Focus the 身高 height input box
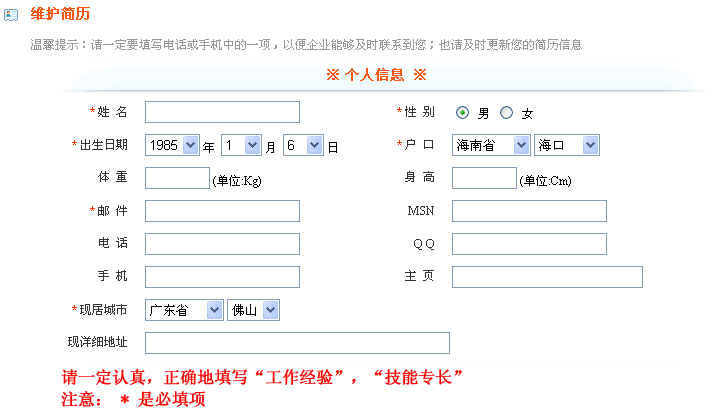 click(x=483, y=179)
